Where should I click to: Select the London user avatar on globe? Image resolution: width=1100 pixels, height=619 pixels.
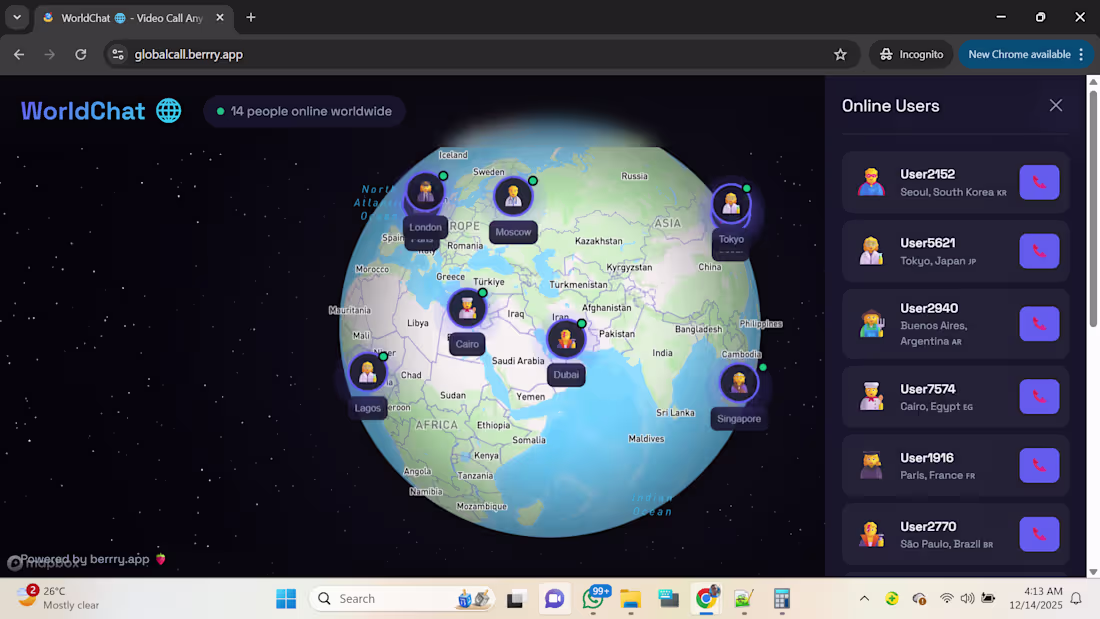tap(425, 191)
